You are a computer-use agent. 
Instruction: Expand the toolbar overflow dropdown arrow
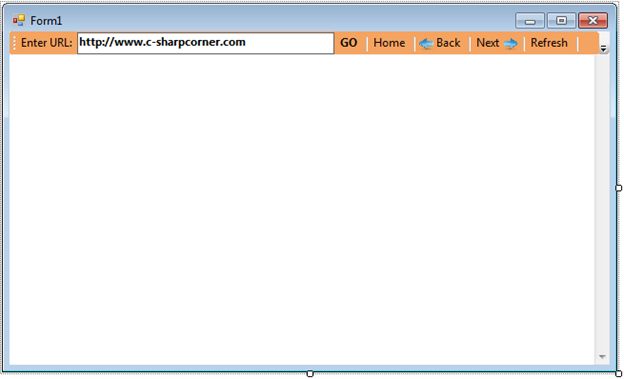[x=603, y=48]
